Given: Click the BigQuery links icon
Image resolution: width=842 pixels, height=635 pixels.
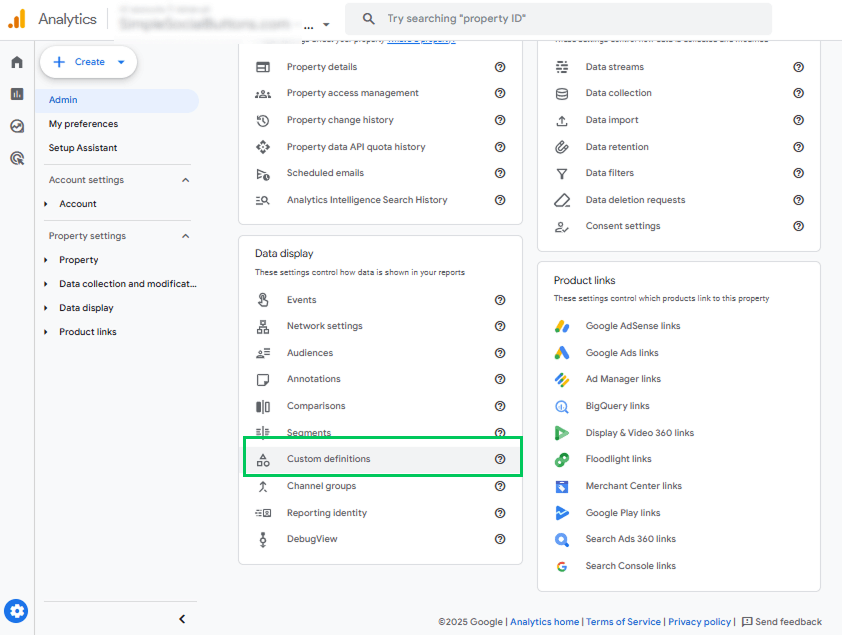Looking at the screenshot, I should [x=562, y=406].
